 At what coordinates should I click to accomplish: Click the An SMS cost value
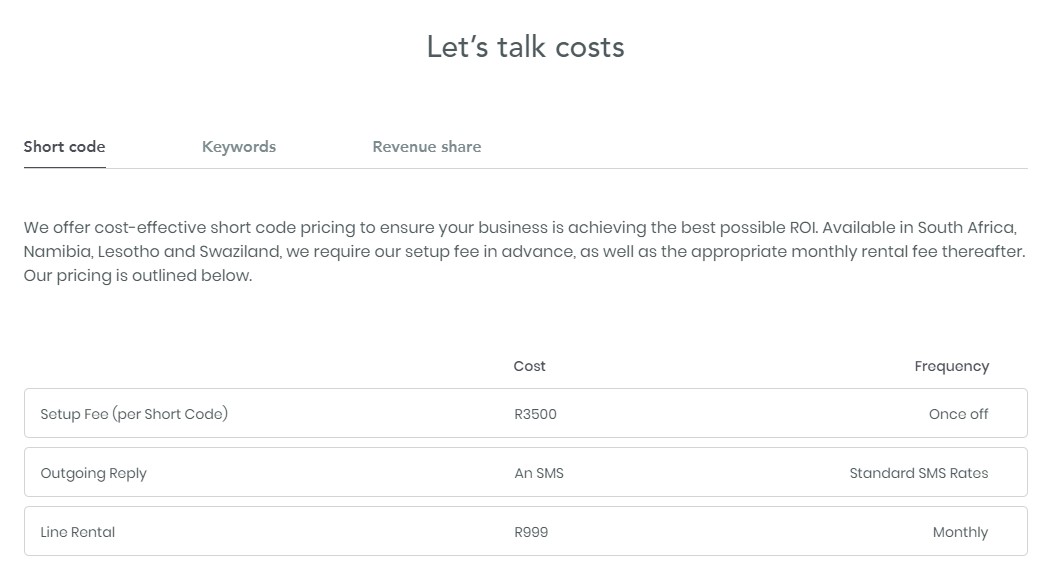(539, 473)
